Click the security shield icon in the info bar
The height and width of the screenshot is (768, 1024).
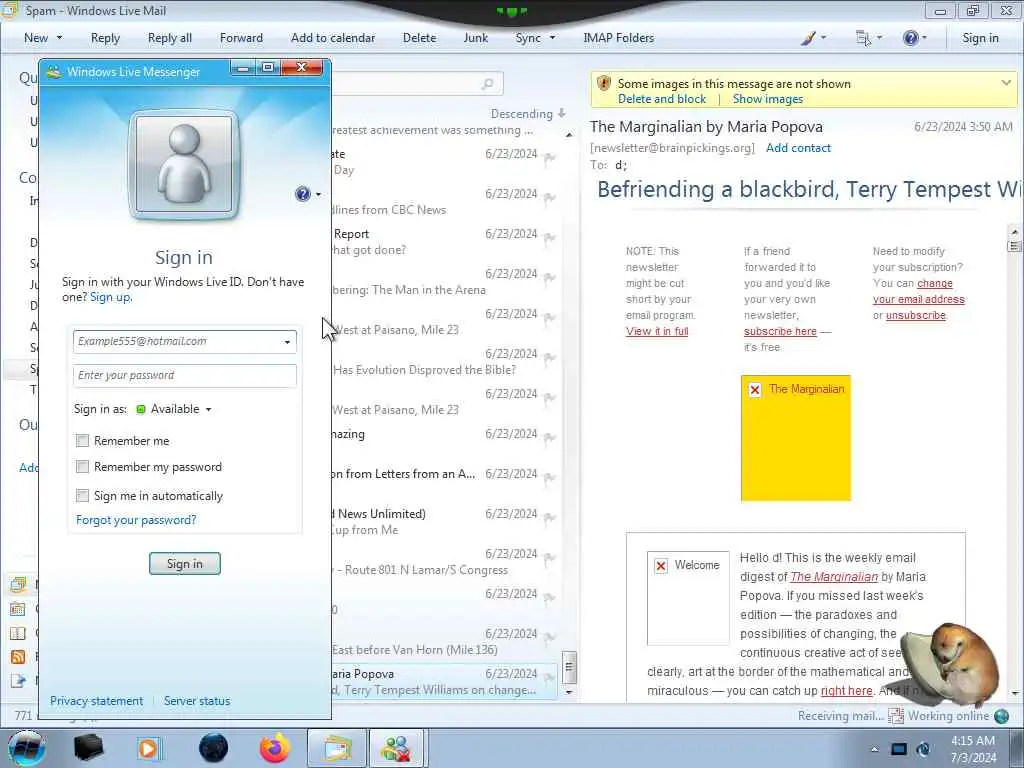[603, 83]
